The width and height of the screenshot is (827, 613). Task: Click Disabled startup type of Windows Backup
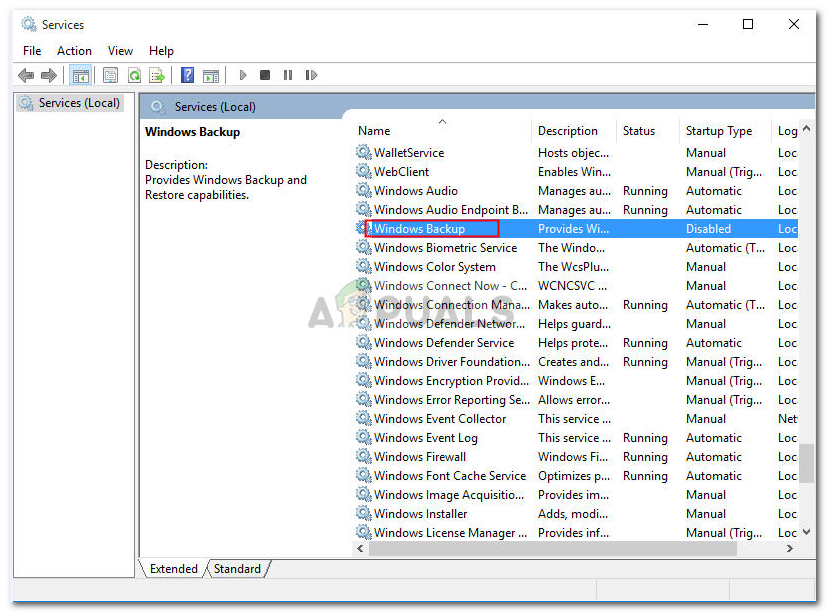tap(708, 228)
